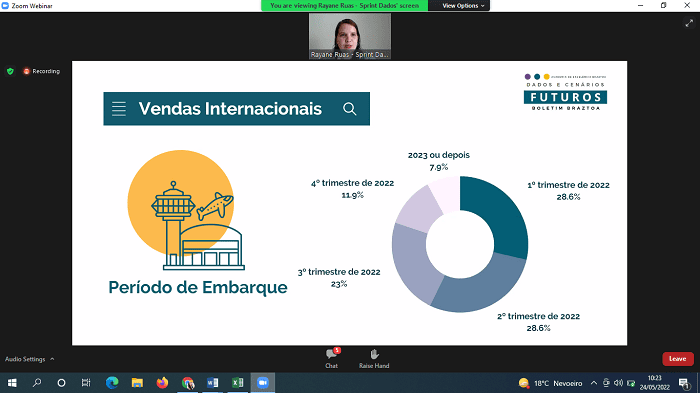Click the magnifier icon beside Vendas Internacionais

(x=350, y=109)
